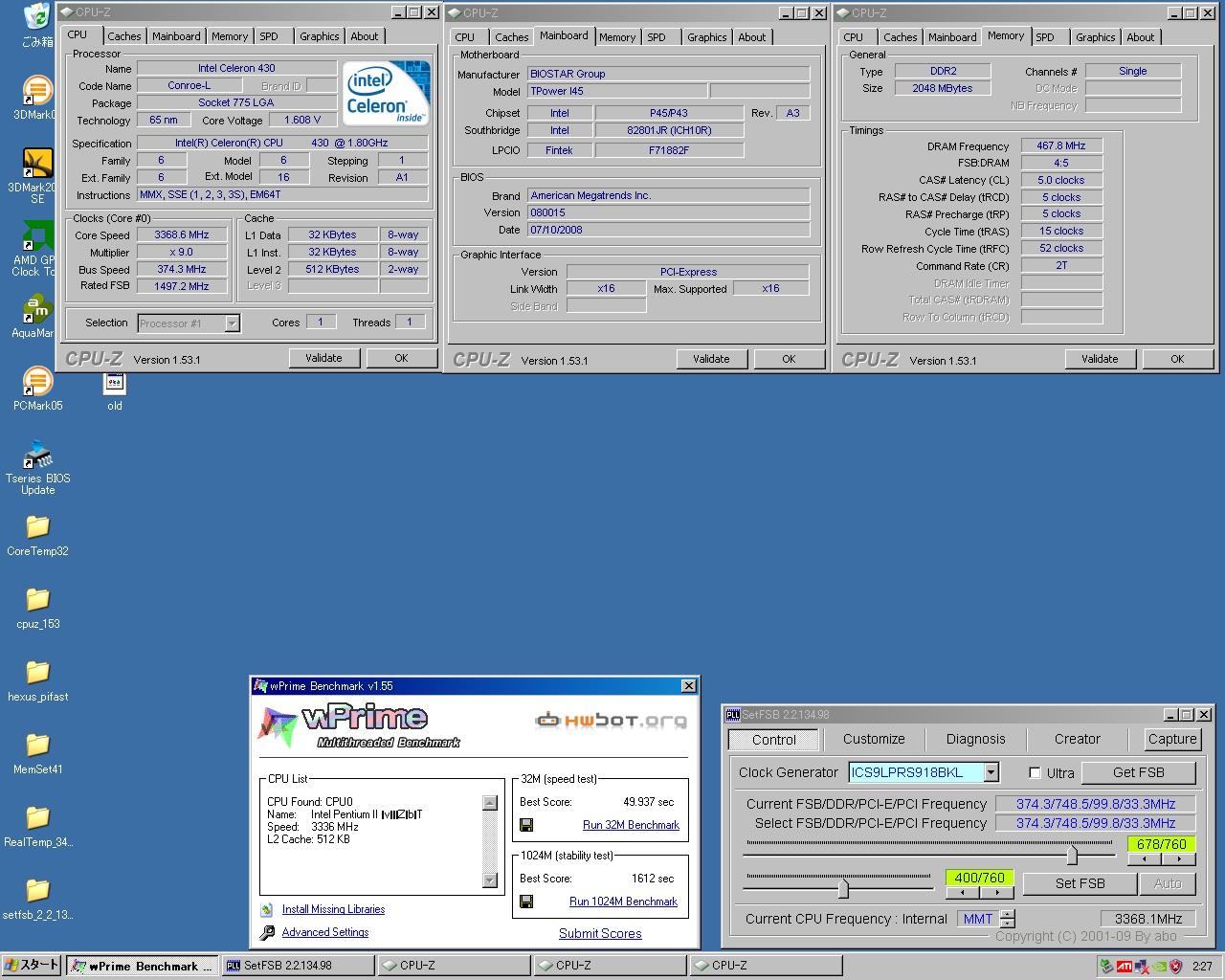Image resolution: width=1225 pixels, height=980 pixels.
Task: Switch to the Diagnosis tab in SetFSB
Action: [x=975, y=739]
